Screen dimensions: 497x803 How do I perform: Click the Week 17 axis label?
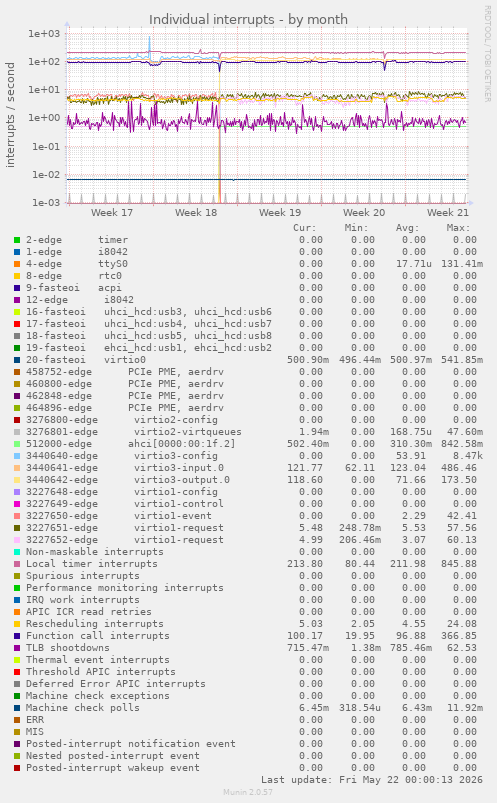[x=112, y=213]
